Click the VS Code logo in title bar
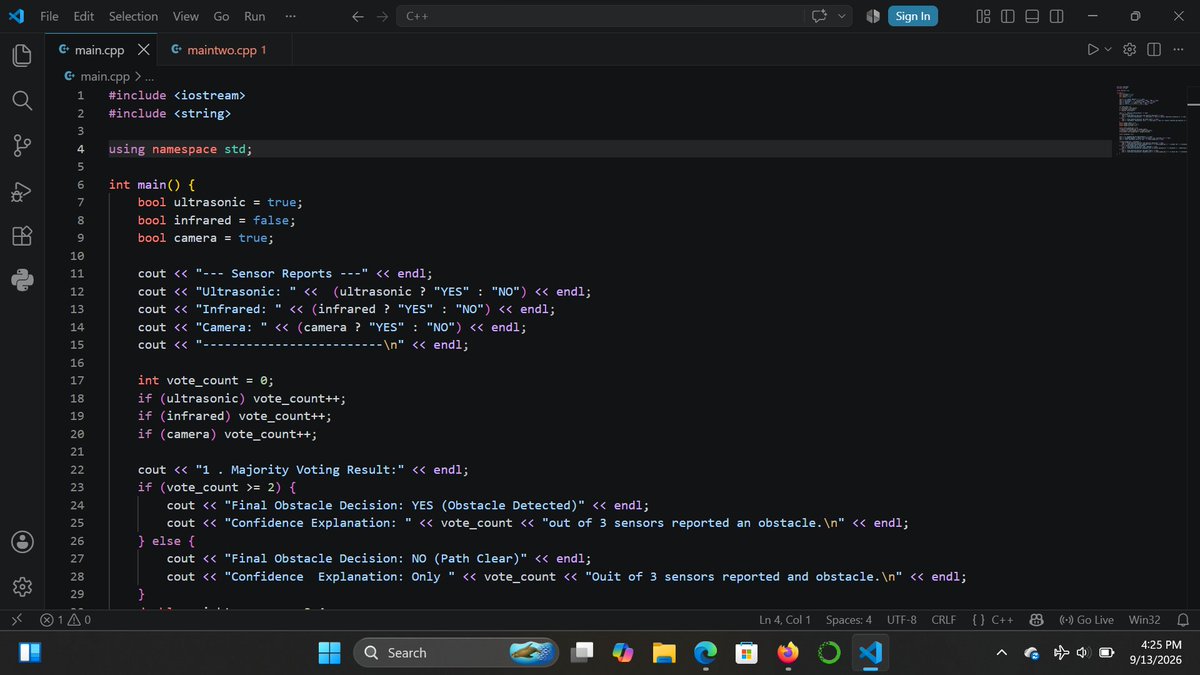Screen dimensions: 1200x675 (x=16, y=16)
